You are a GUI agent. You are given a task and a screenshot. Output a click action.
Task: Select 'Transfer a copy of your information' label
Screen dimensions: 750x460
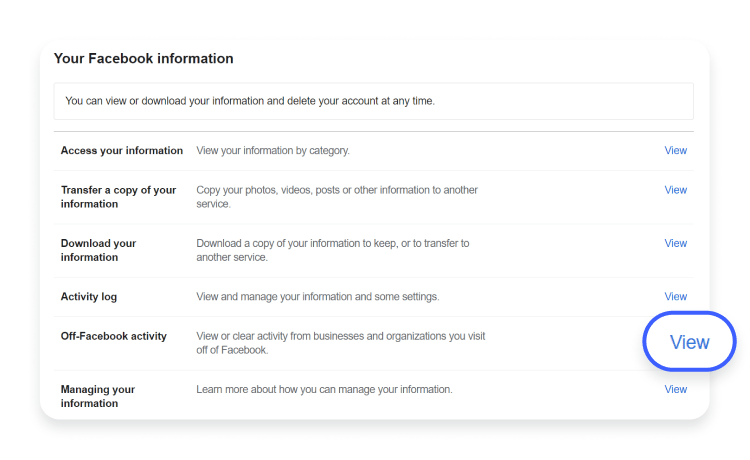pos(118,197)
